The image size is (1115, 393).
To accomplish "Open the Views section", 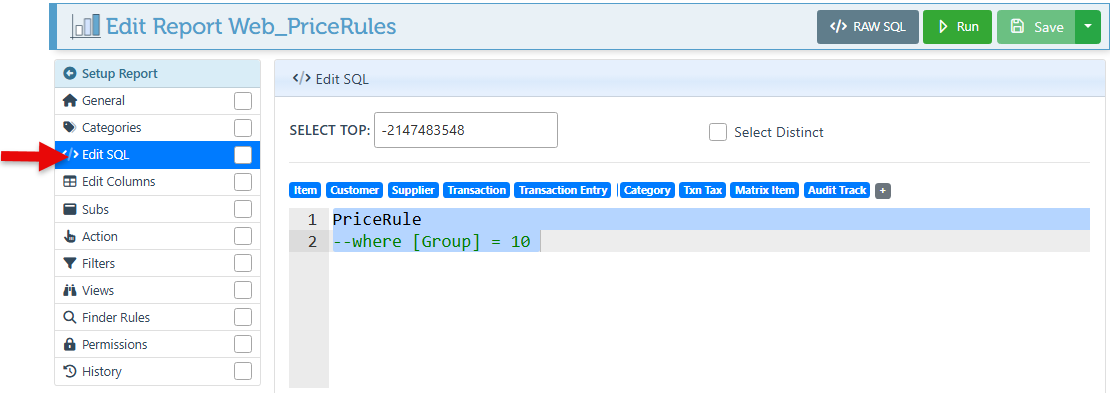I will coord(157,290).
